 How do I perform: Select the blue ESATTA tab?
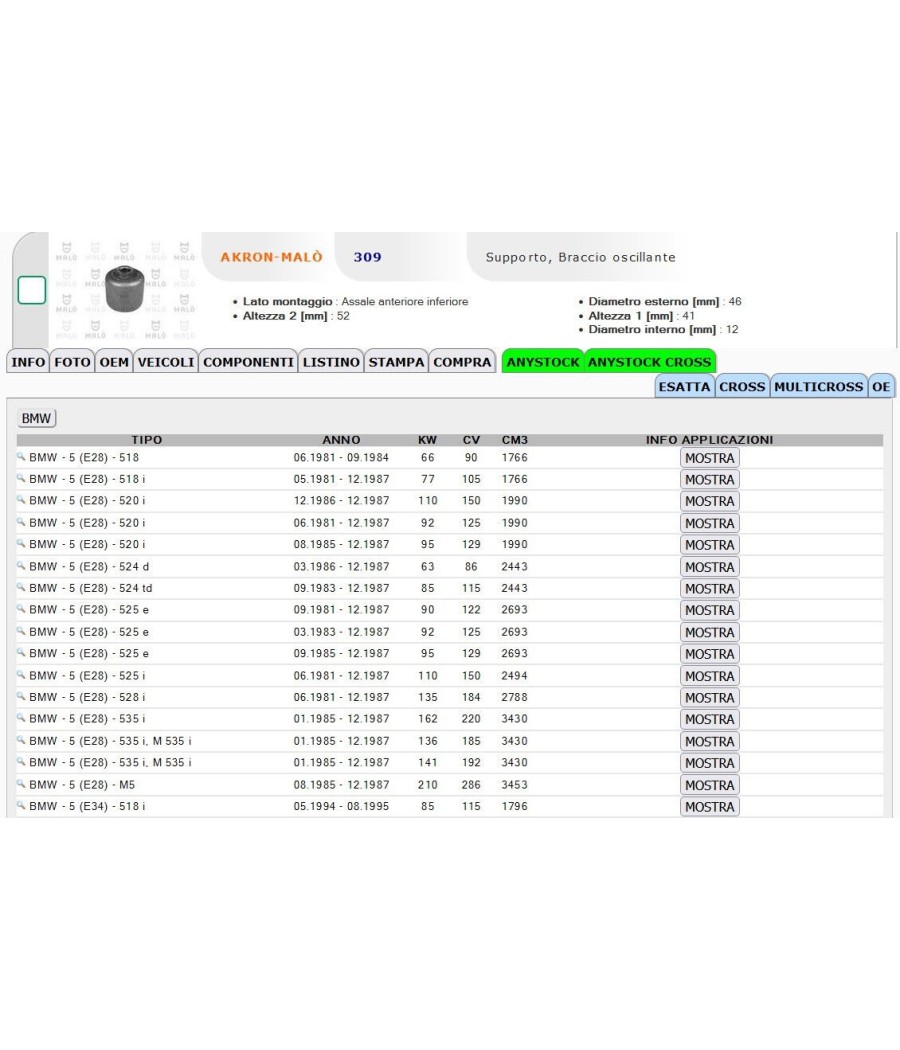pos(684,386)
